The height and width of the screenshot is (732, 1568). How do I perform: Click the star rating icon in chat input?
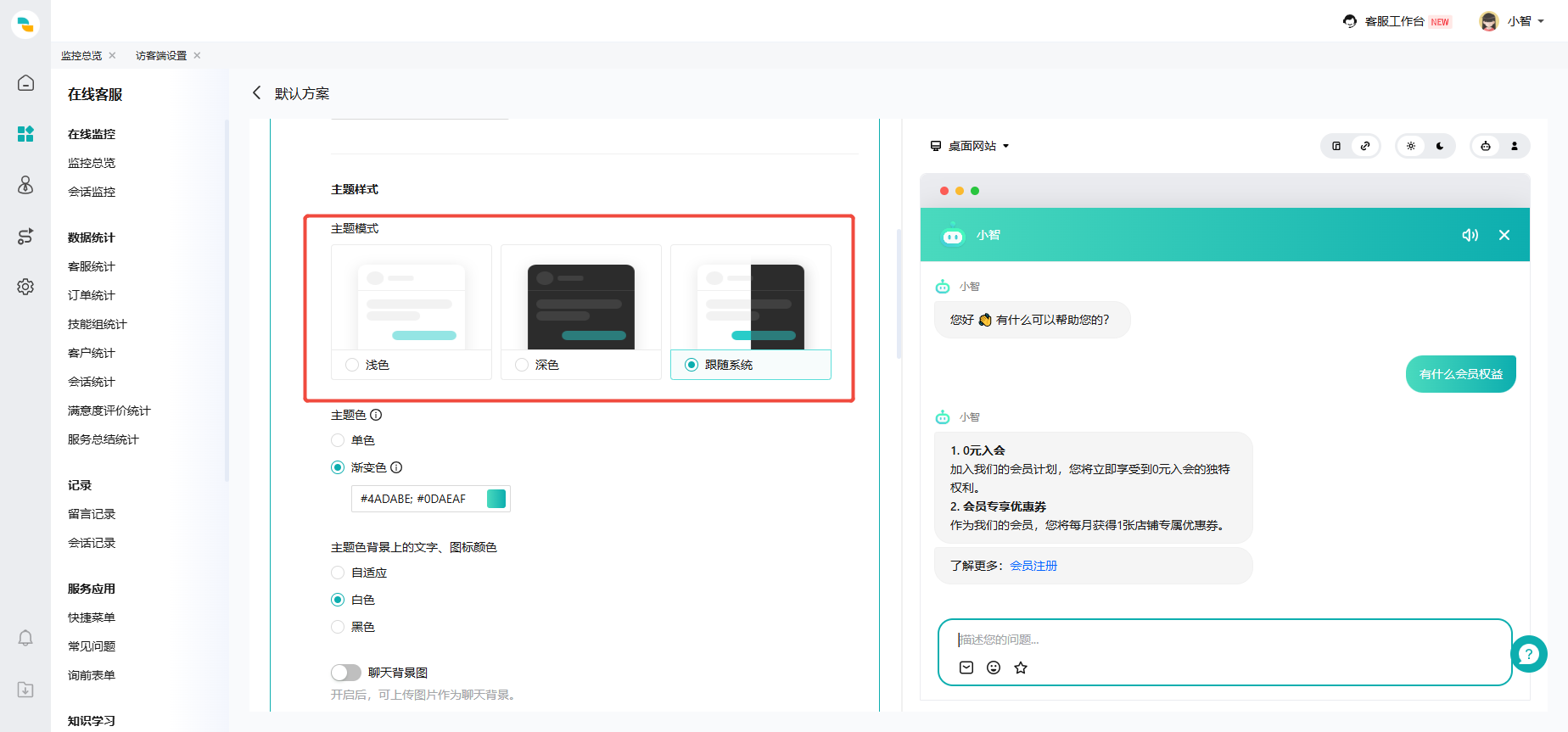pyautogui.click(x=1021, y=668)
